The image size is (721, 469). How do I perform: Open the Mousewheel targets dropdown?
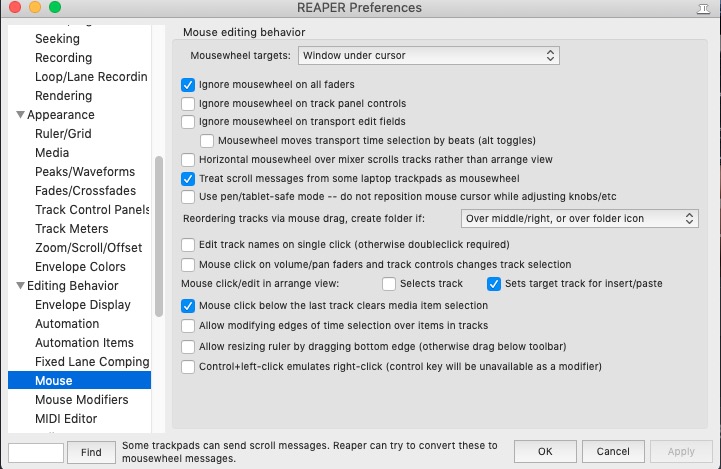coord(429,56)
